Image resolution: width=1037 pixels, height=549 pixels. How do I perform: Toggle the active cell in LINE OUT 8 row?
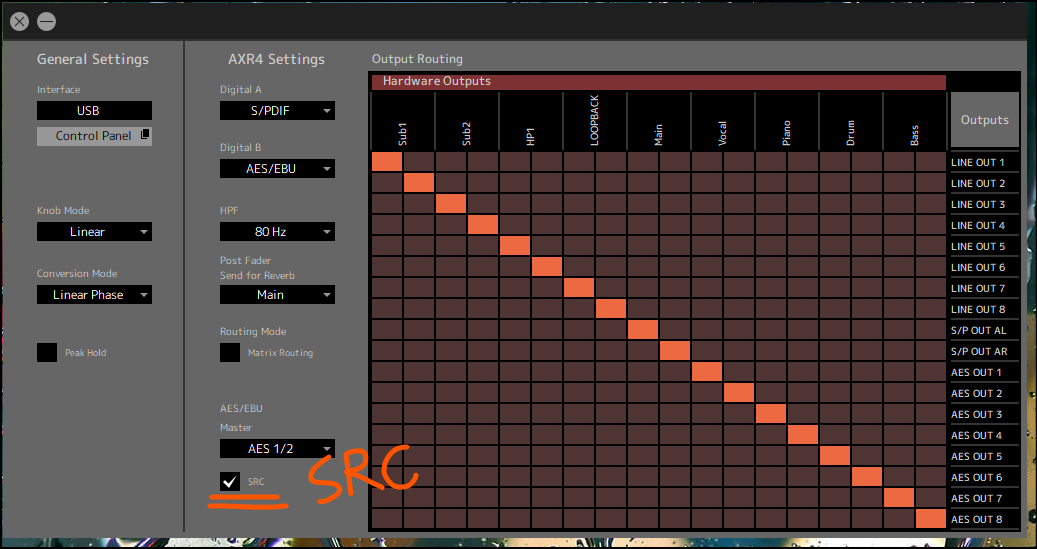click(610, 309)
